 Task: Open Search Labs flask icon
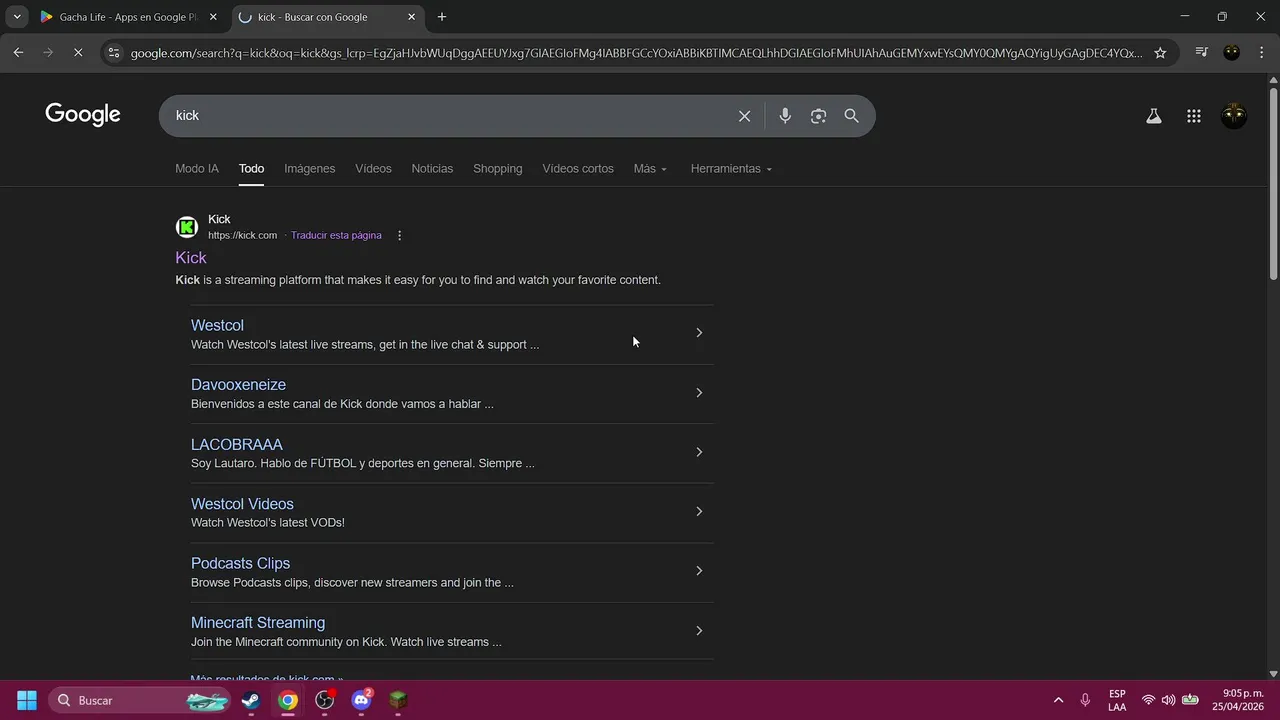[1153, 116]
